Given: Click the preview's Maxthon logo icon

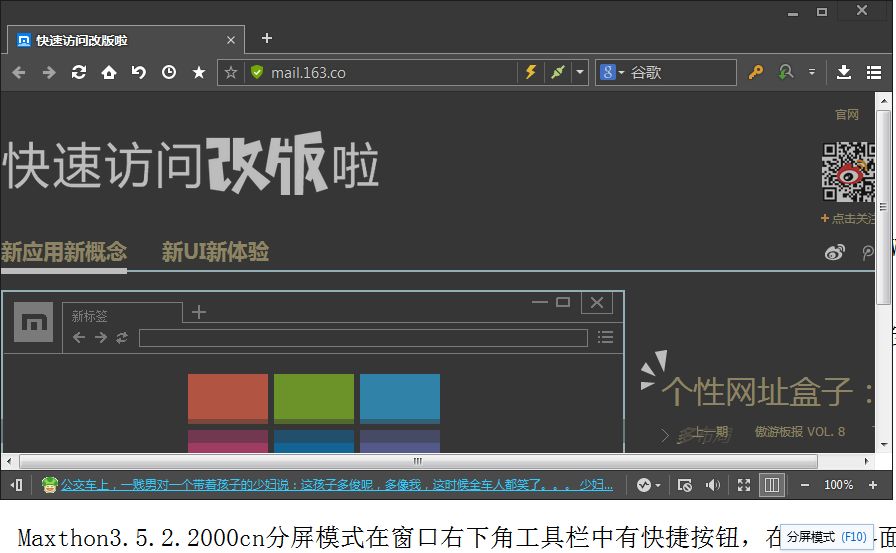Looking at the screenshot, I should tap(34, 323).
